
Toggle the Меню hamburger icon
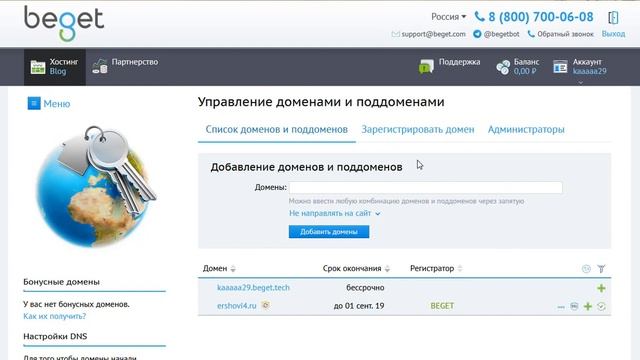[x=34, y=103]
